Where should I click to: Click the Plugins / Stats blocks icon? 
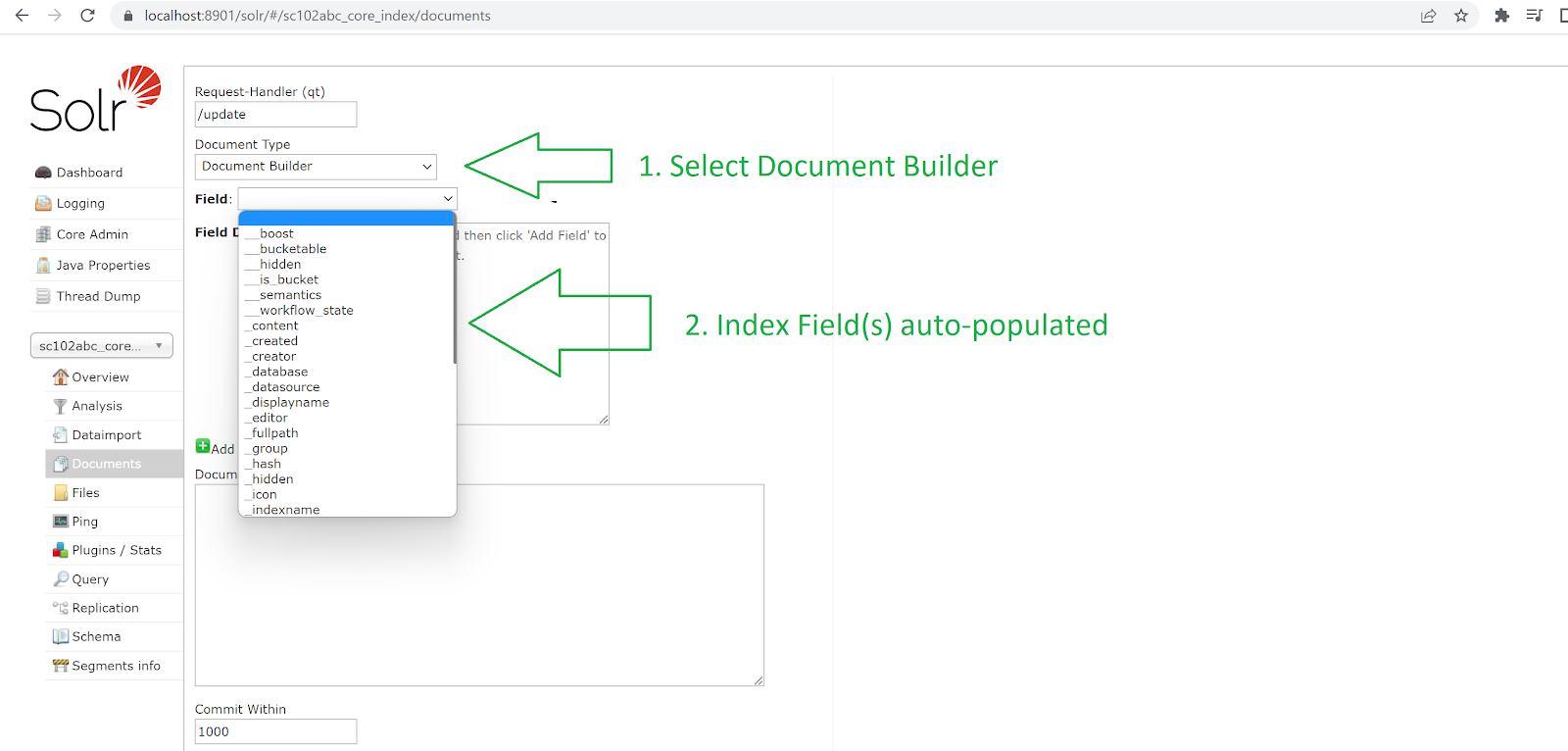[61, 550]
